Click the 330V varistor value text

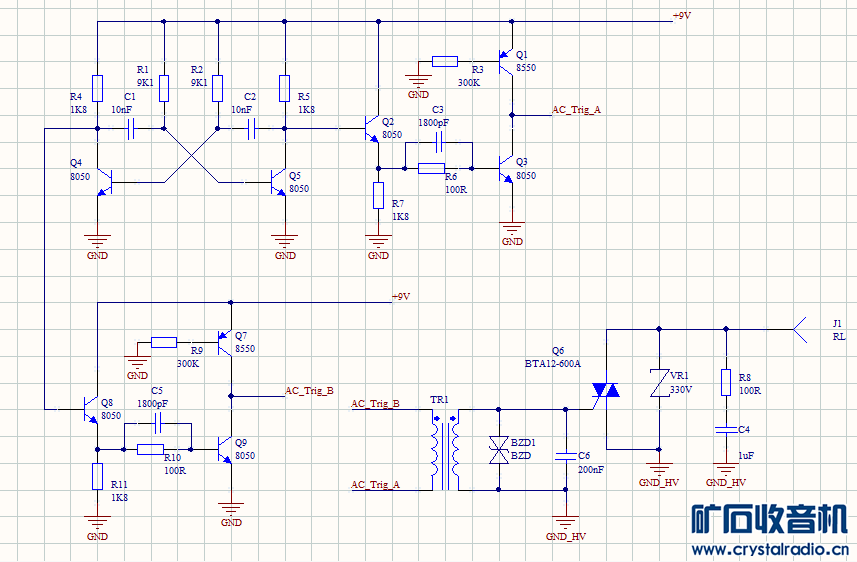pos(681,390)
